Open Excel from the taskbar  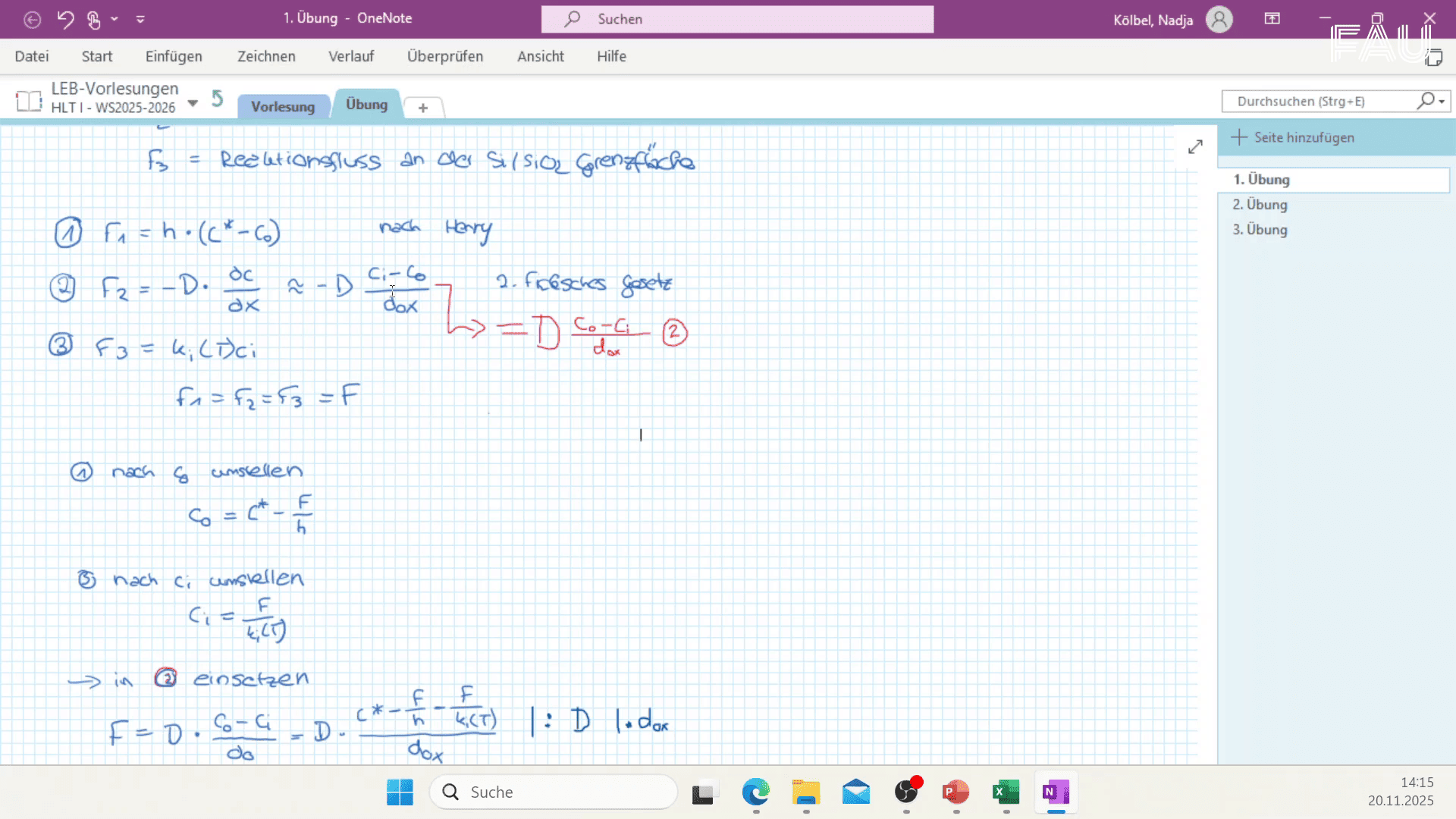tap(1005, 792)
